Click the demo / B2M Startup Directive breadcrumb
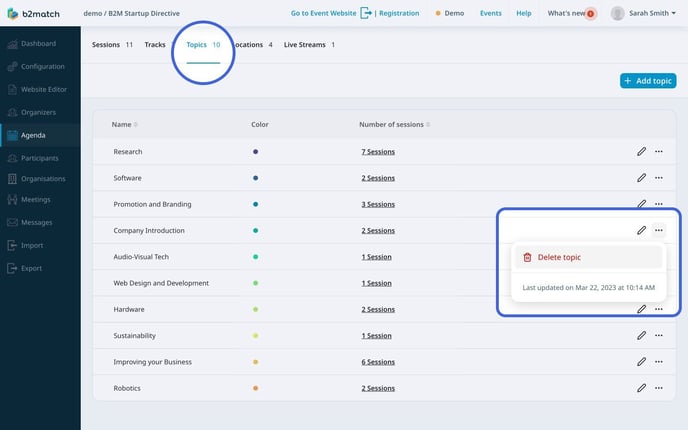This screenshot has height=430, width=688. 131,13
